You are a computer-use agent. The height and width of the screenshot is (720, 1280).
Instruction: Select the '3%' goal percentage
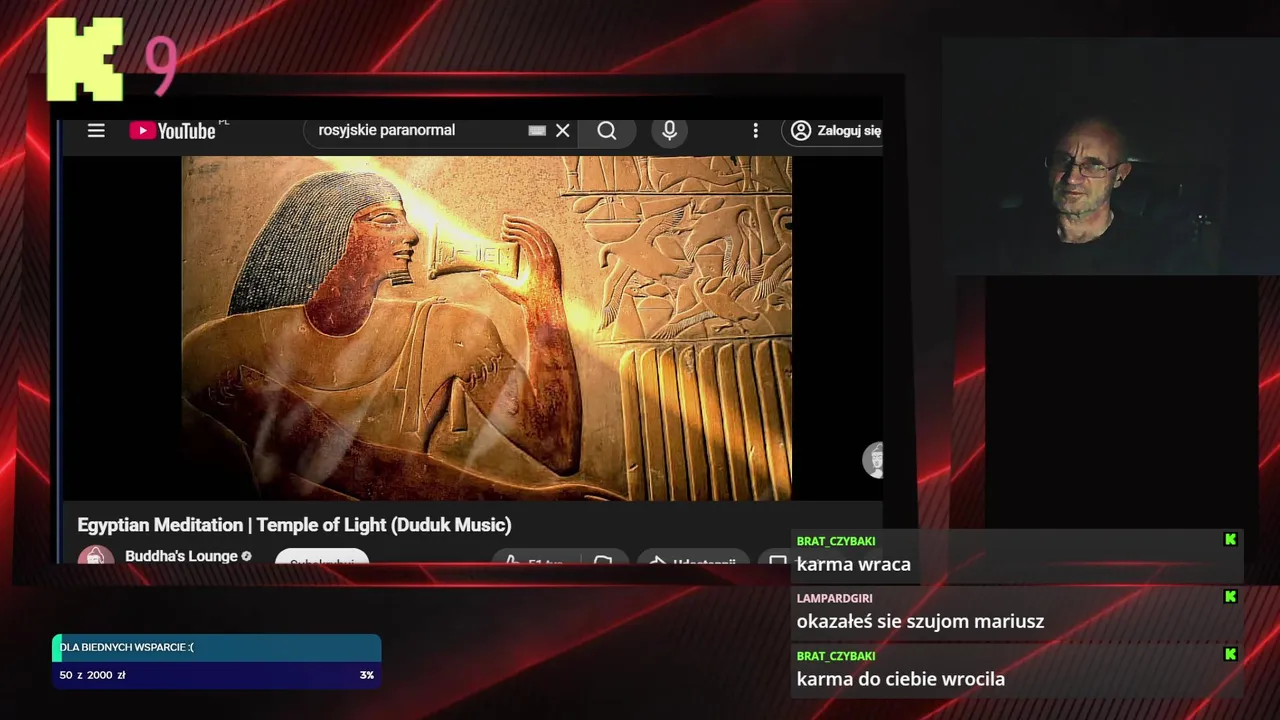(x=366, y=675)
